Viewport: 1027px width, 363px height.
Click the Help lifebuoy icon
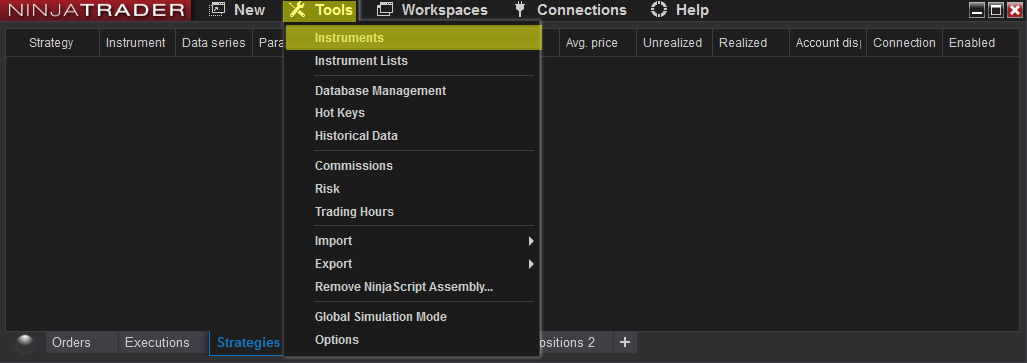[658, 10]
